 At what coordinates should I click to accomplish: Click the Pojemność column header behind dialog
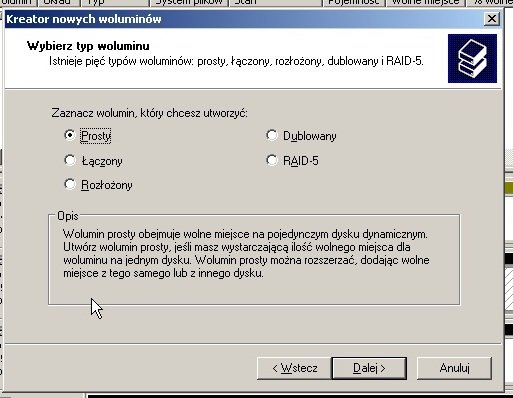click(353, 3)
